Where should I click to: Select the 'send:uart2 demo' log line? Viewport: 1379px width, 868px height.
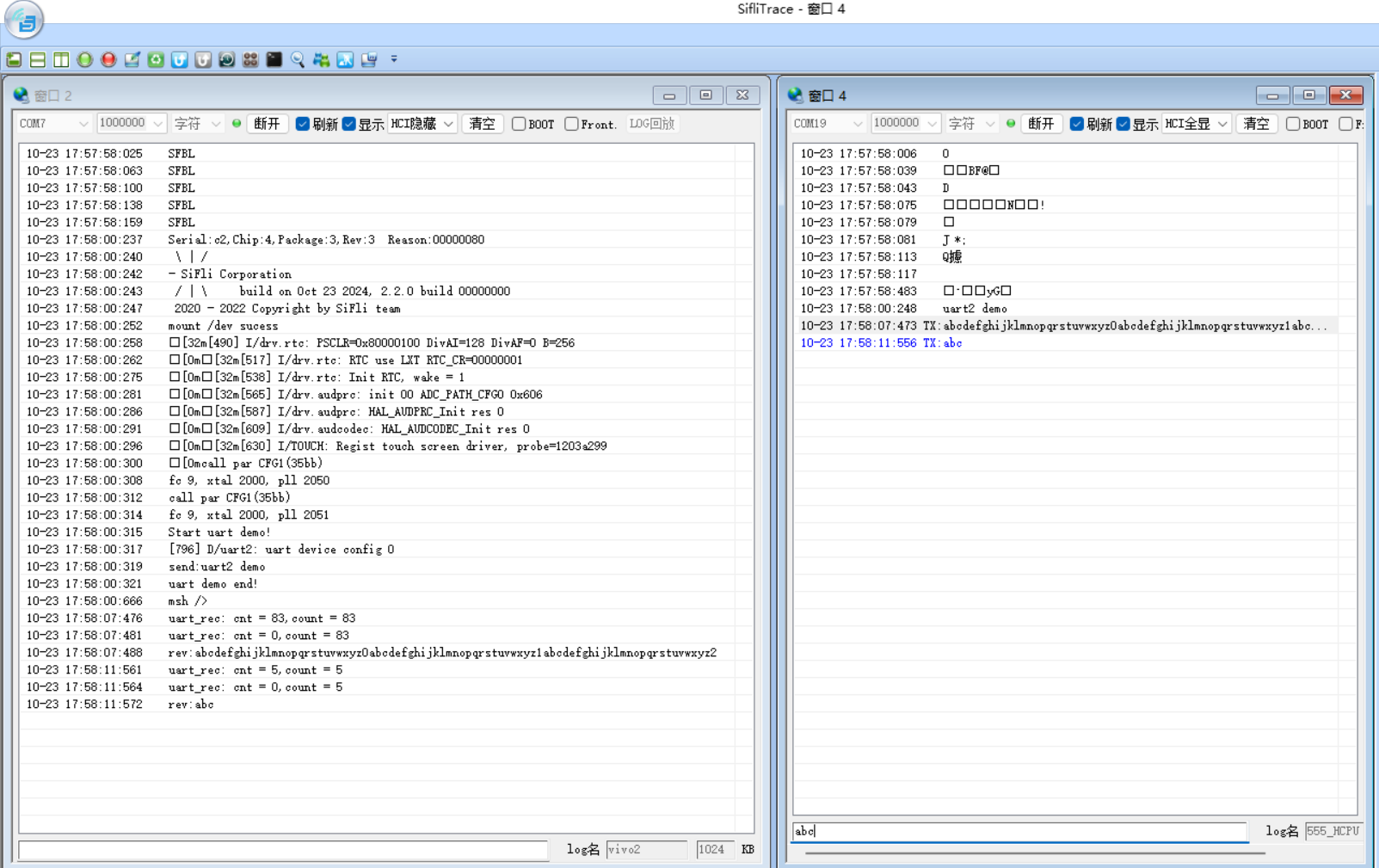coord(377,567)
